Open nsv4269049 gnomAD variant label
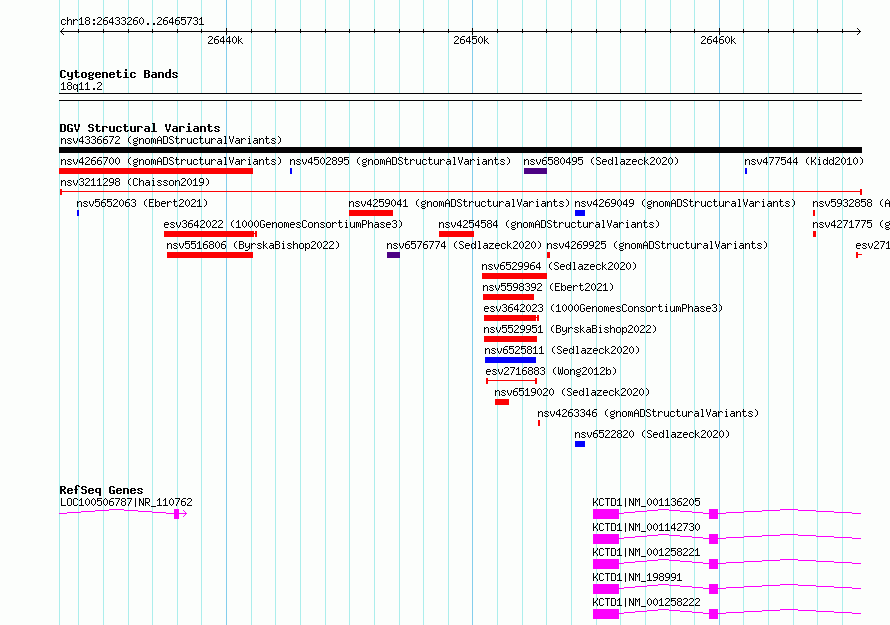 point(685,203)
